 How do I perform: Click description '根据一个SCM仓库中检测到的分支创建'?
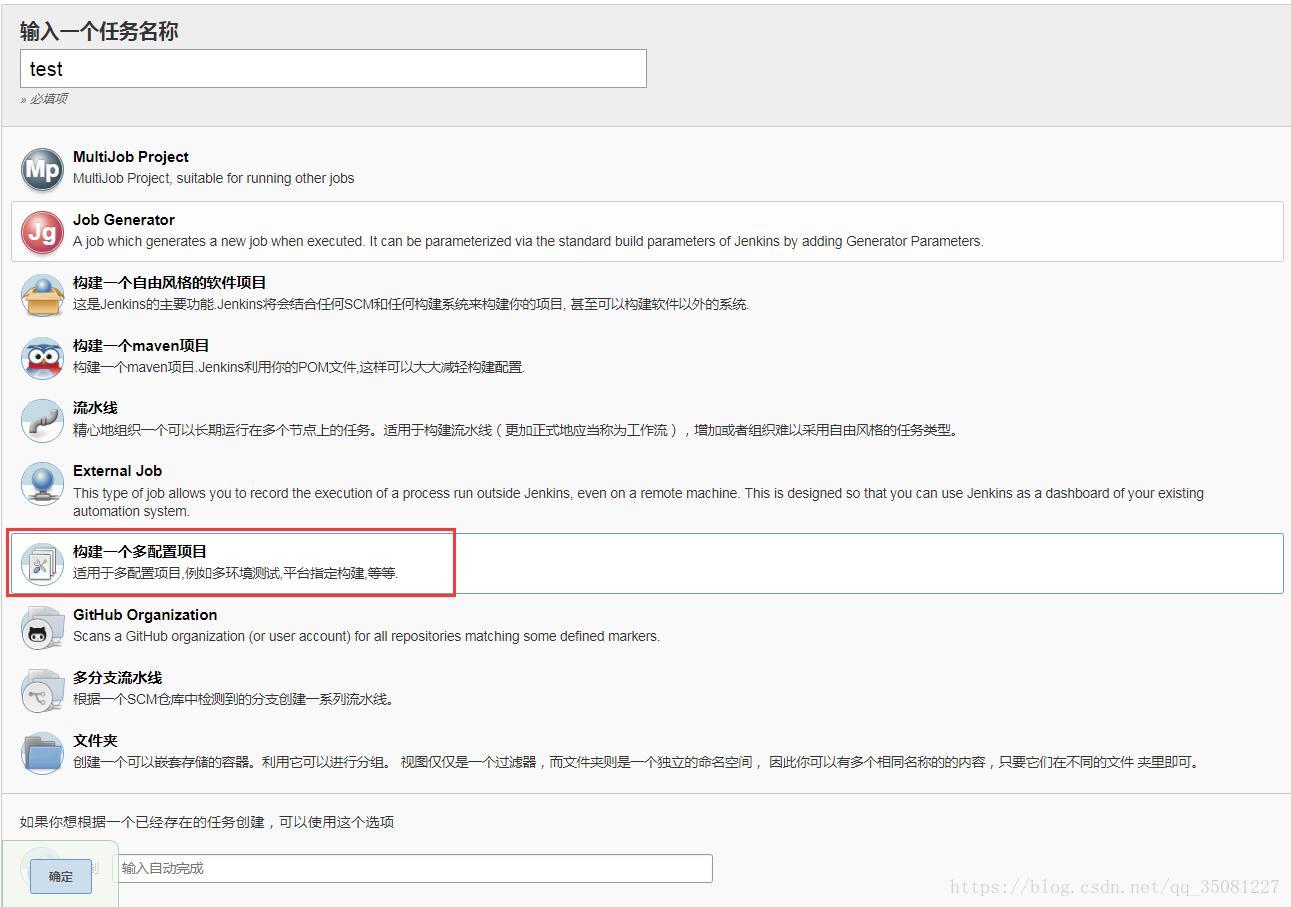coord(235,699)
